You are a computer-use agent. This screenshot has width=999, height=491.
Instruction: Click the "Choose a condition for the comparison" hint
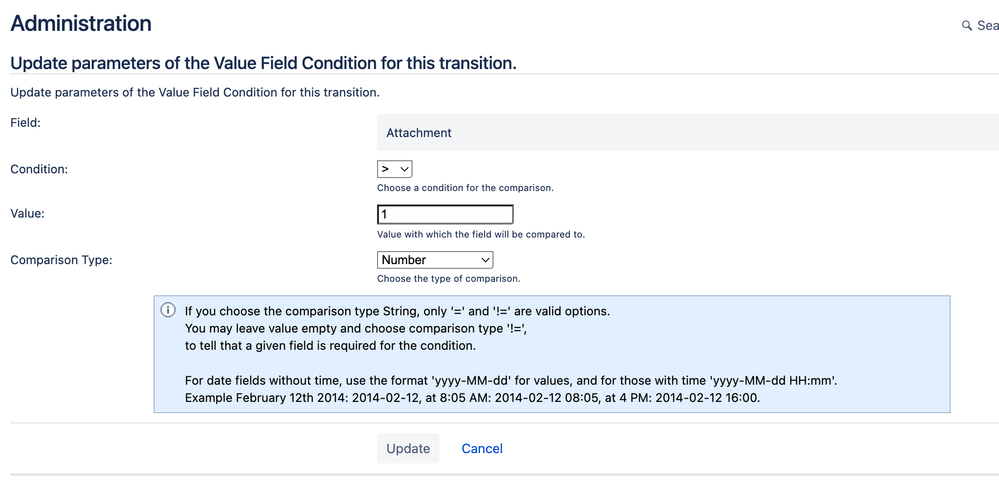click(465, 188)
